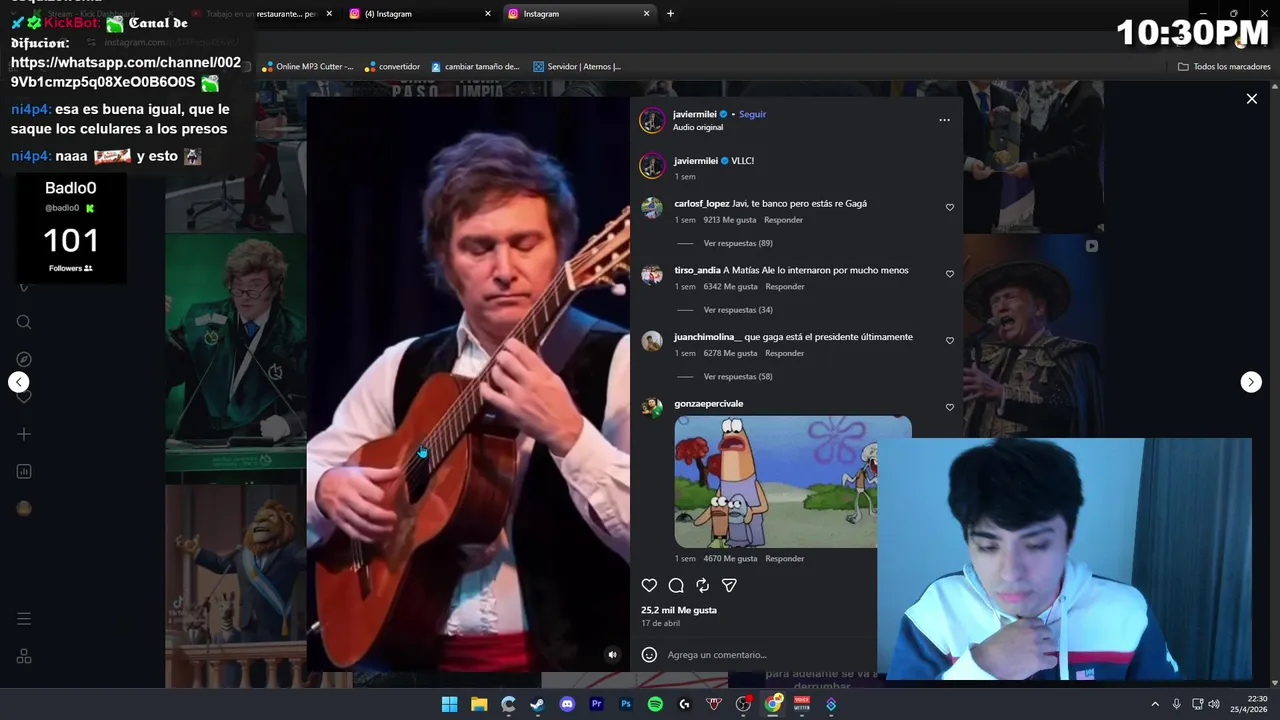Image resolution: width=1280 pixels, height=720 pixels.
Task: Reply to tirso_andia's comment
Action: 785,287
